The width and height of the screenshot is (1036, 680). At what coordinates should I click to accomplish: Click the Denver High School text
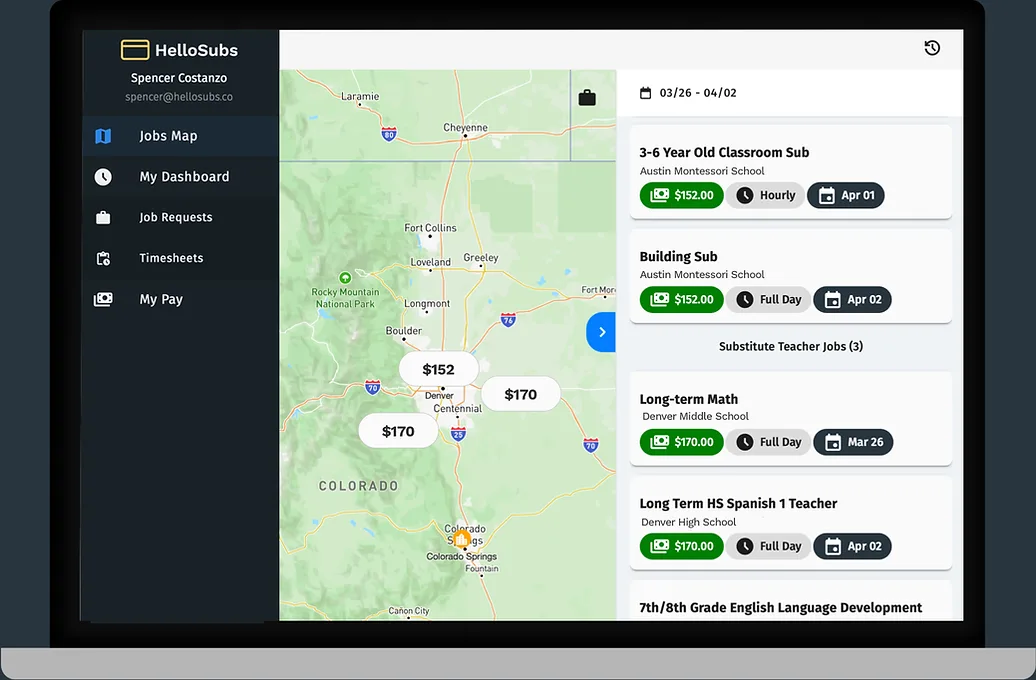[688, 522]
